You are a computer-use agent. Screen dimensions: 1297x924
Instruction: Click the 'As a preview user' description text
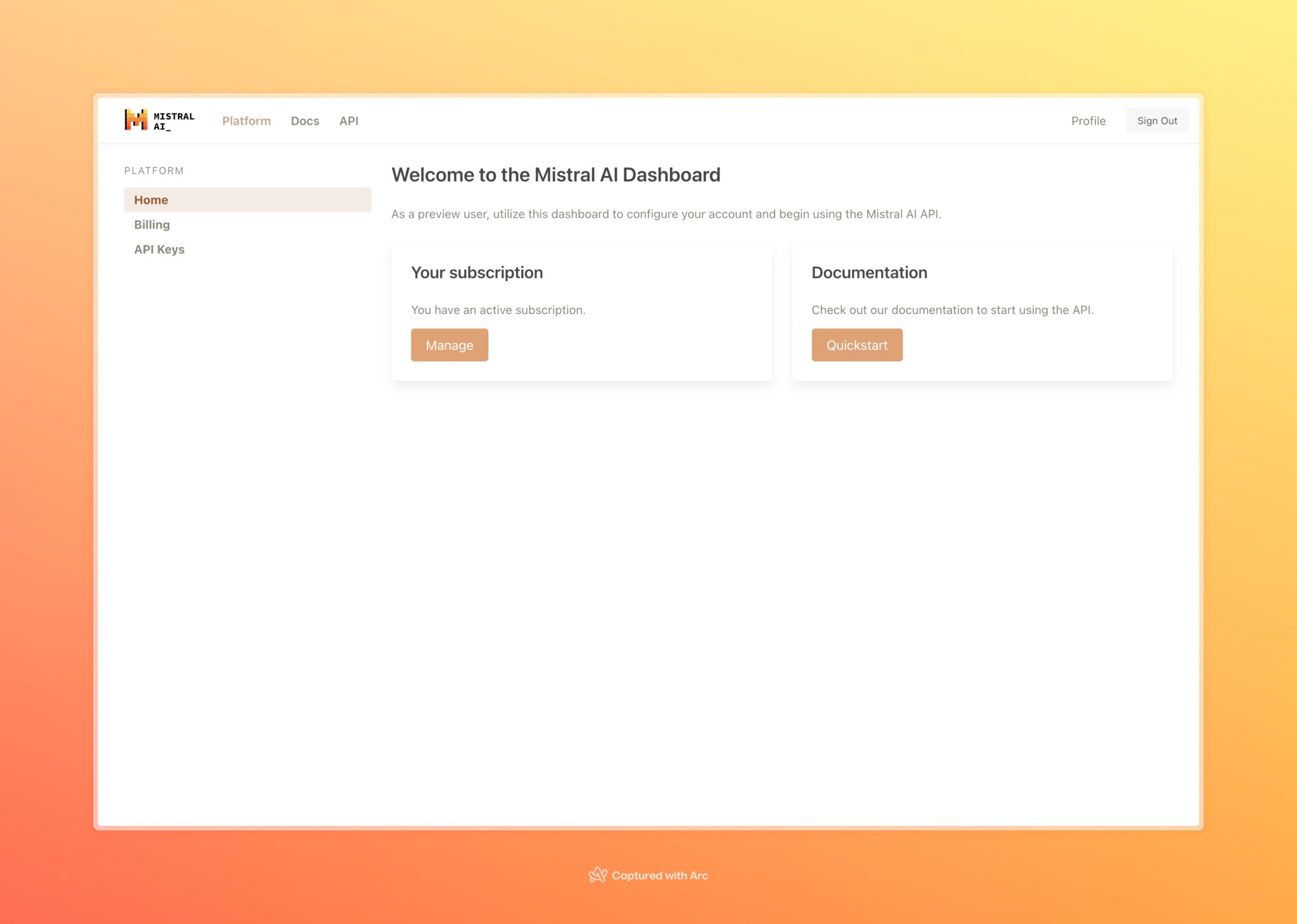(x=666, y=214)
